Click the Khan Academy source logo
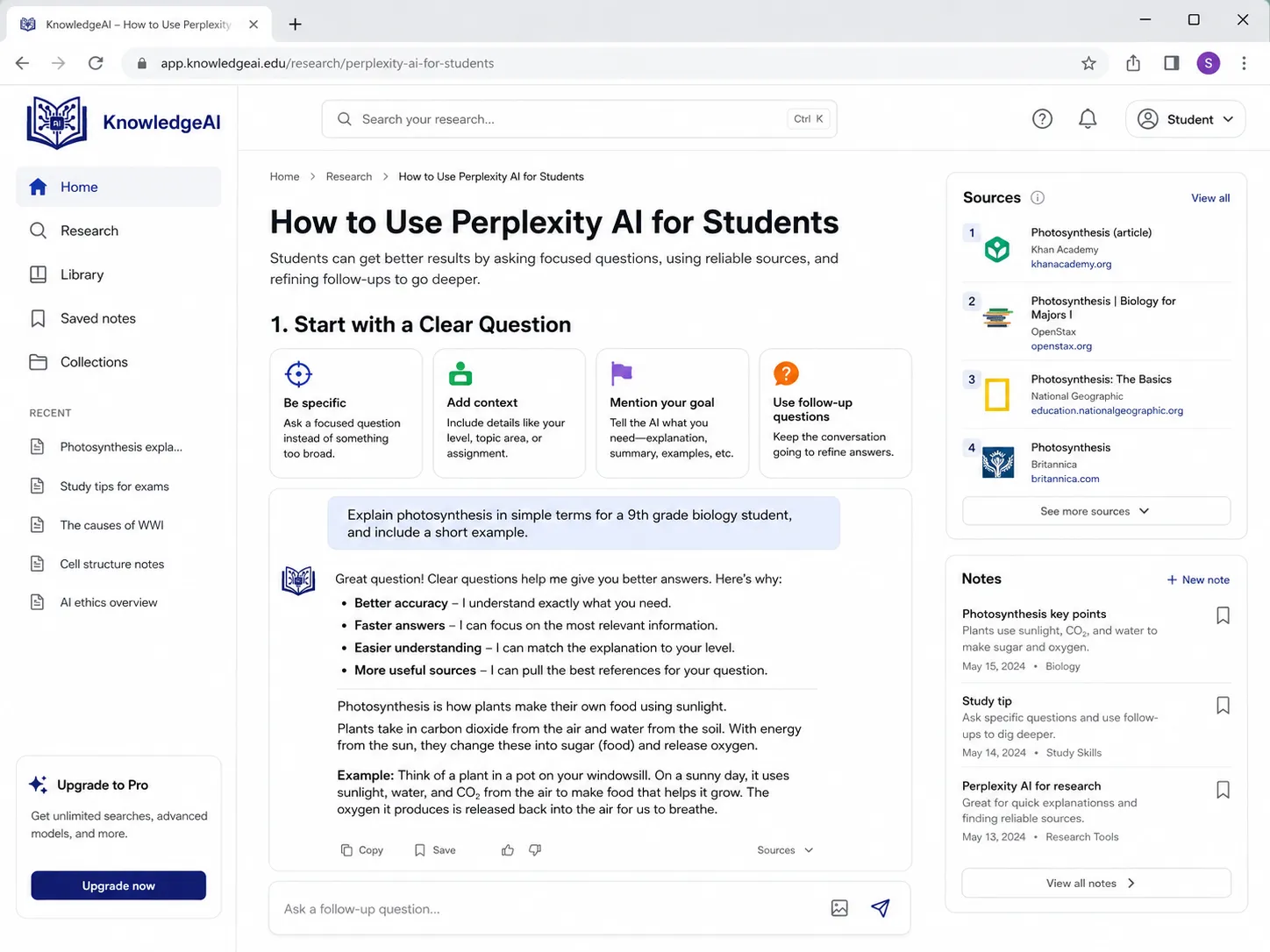 tap(997, 250)
